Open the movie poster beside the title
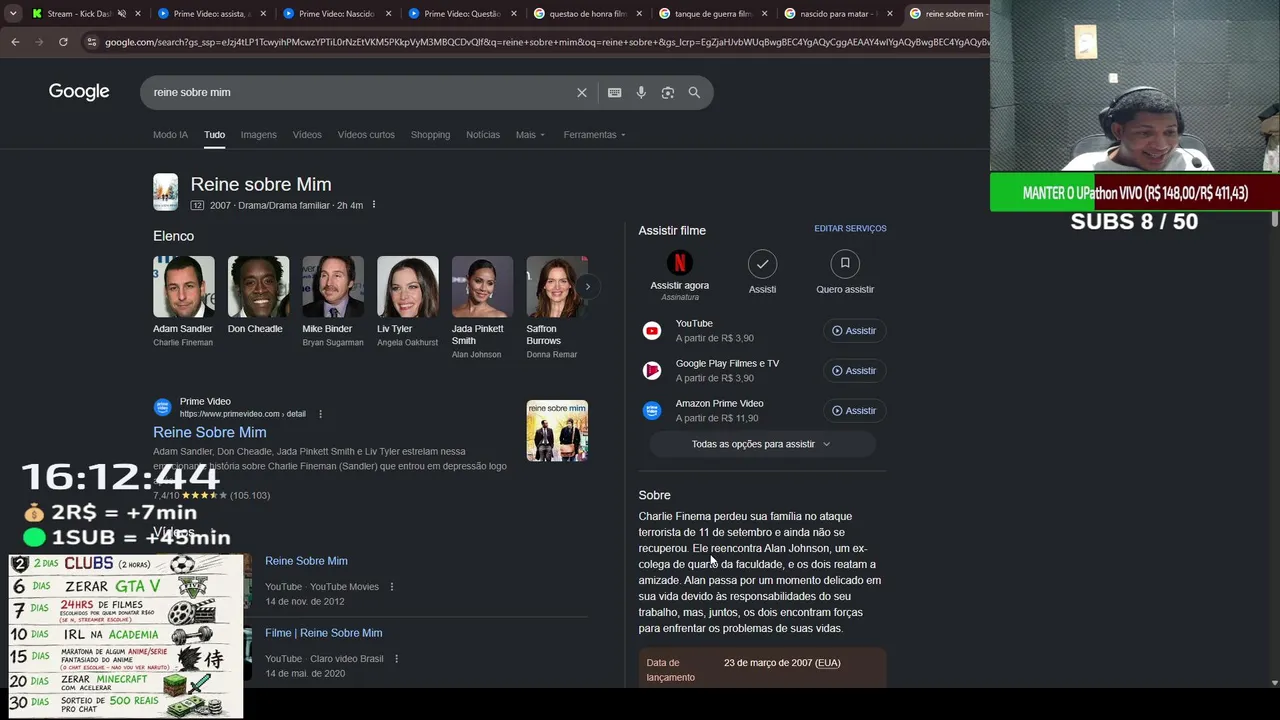Image resolution: width=1280 pixels, height=720 pixels. click(165, 192)
